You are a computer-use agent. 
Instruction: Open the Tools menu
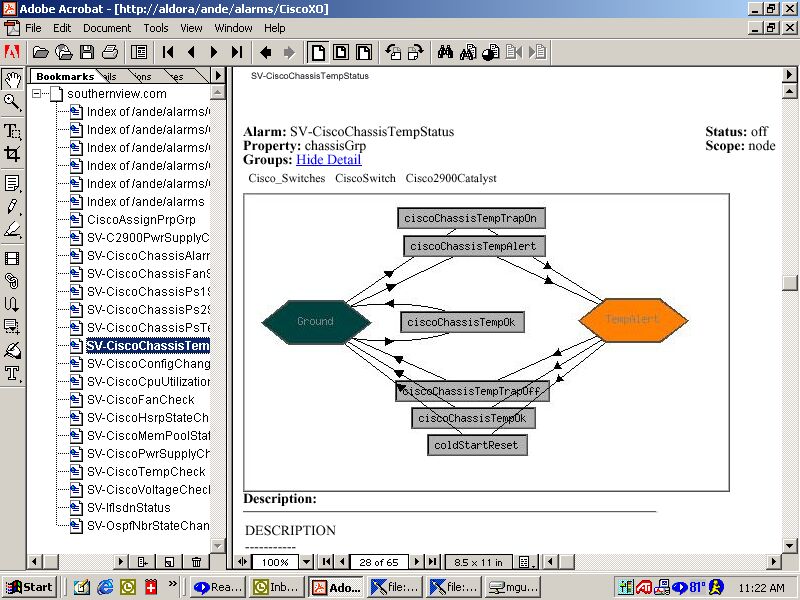coord(156,28)
